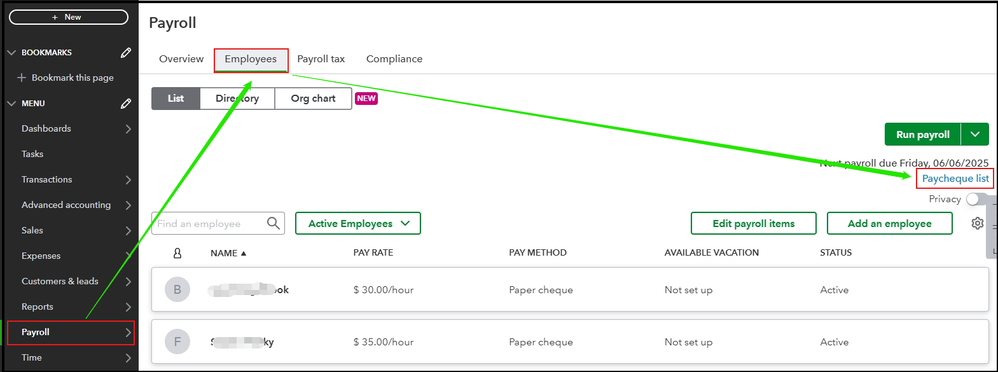This screenshot has height=372, width=998.
Task: Click the B avatar of first employee
Action: (x=177, y=290)
